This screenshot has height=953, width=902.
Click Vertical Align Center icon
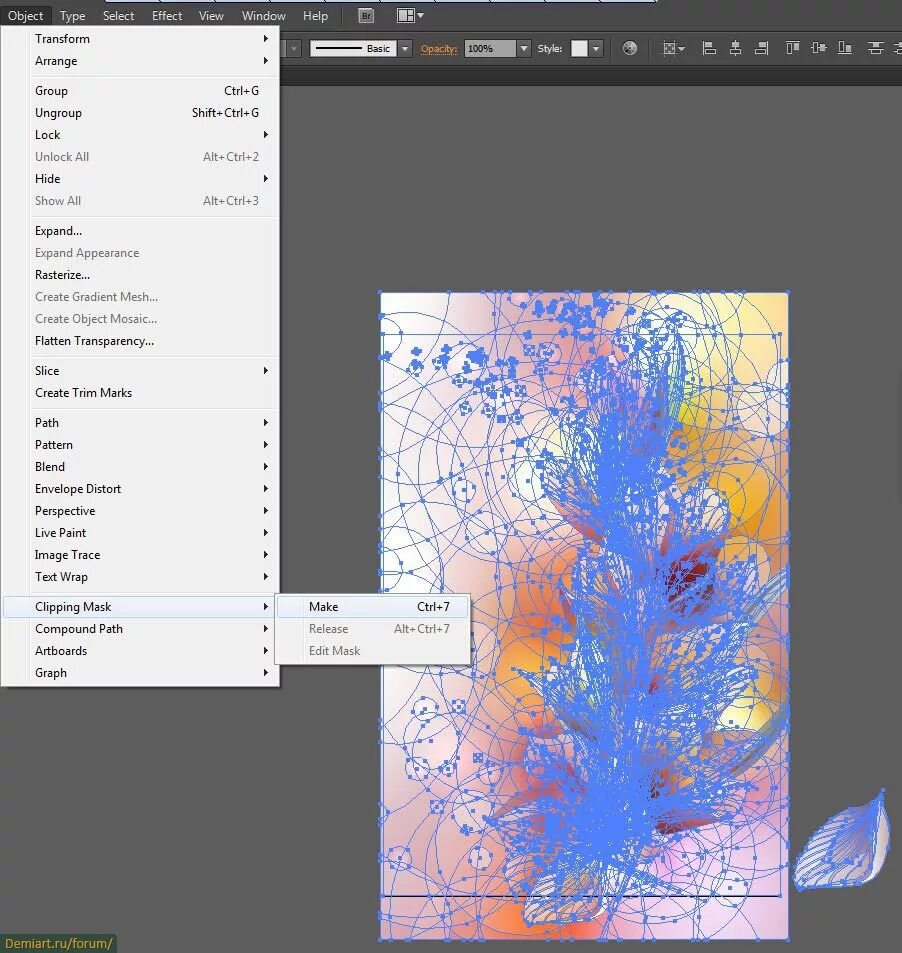819,48
